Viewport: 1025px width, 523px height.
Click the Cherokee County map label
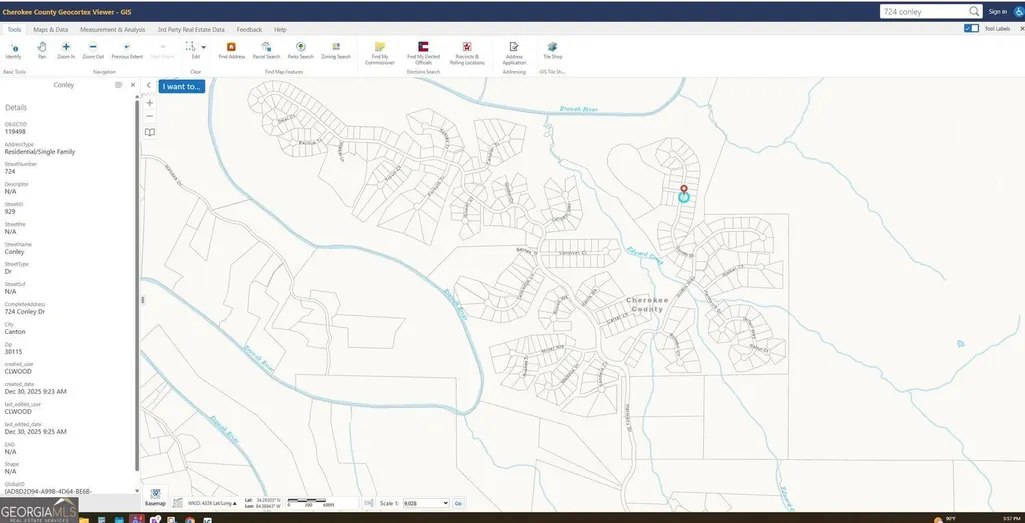tap(648, 304)
